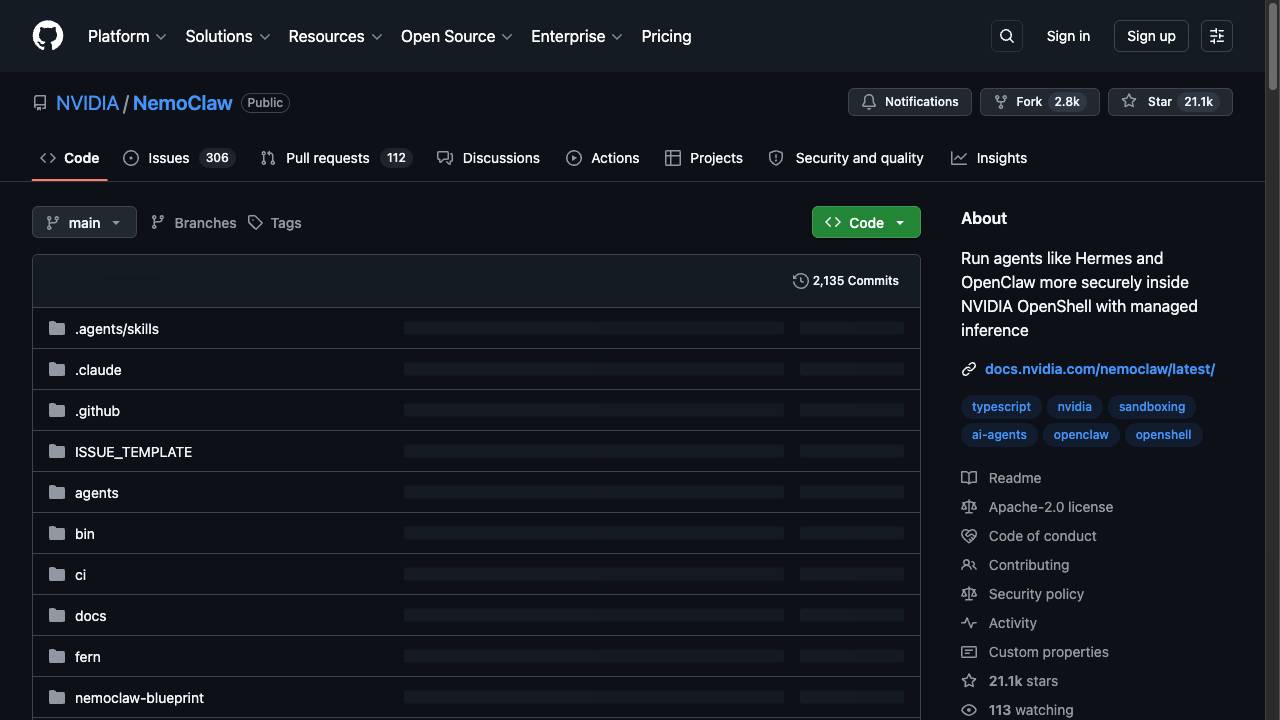Image resolution: width=1280 pixels, height=720 pixels.
Task: Open the Pricing link
Action: click(666, 36)
